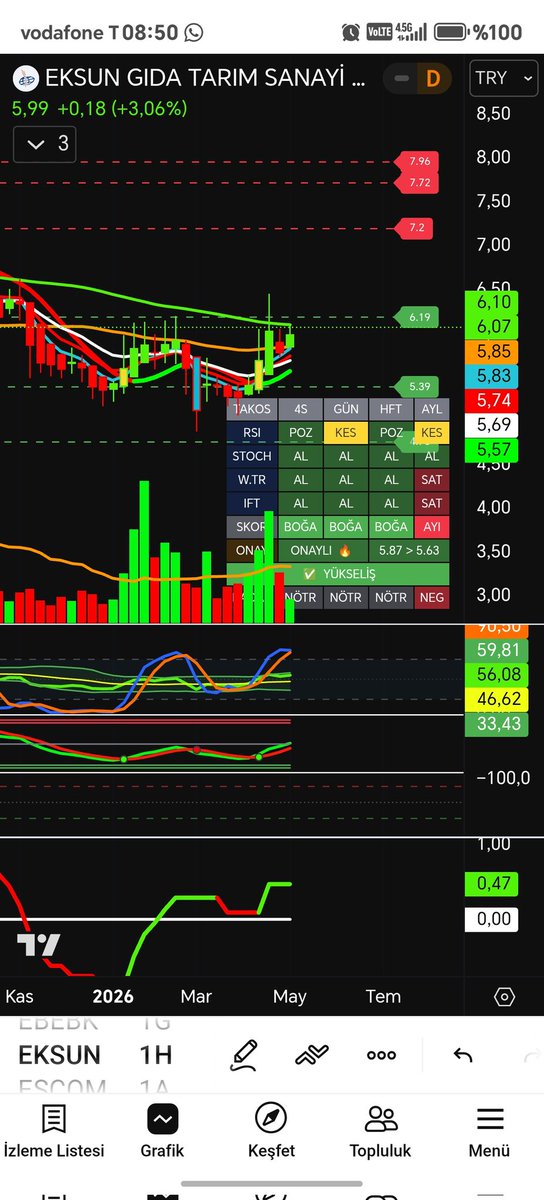The height and width of the screenshot is (1200, 544).
Task: Open chart settings hexagon icon
Action: [505, 997]
